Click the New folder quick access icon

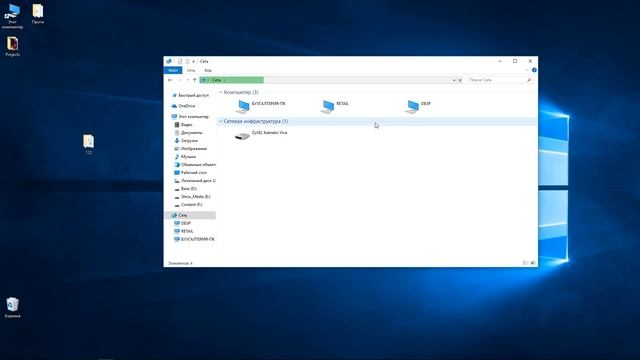[187, 61]
